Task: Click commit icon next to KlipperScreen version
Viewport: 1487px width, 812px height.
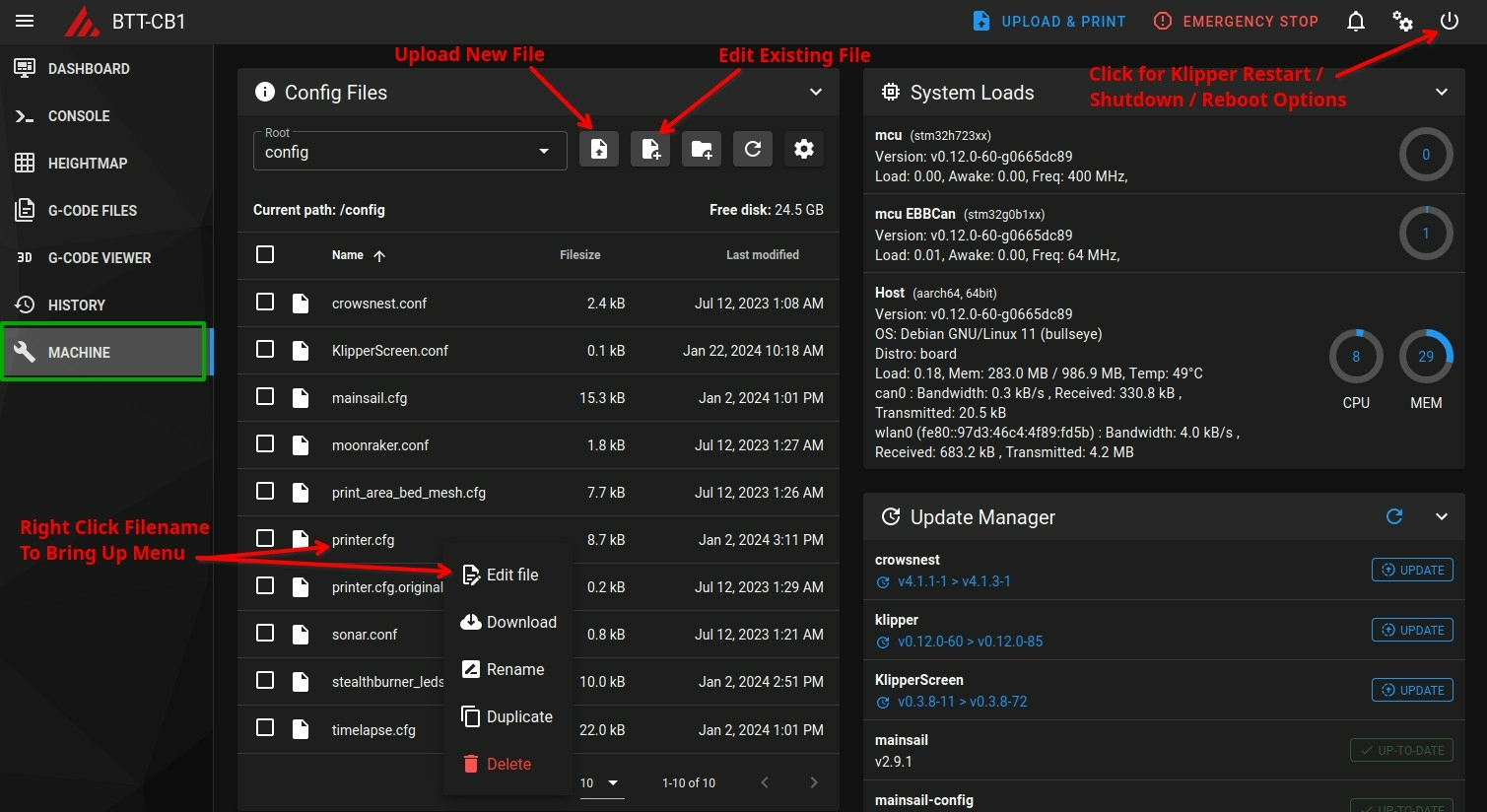Action: (x=883, y=703)
